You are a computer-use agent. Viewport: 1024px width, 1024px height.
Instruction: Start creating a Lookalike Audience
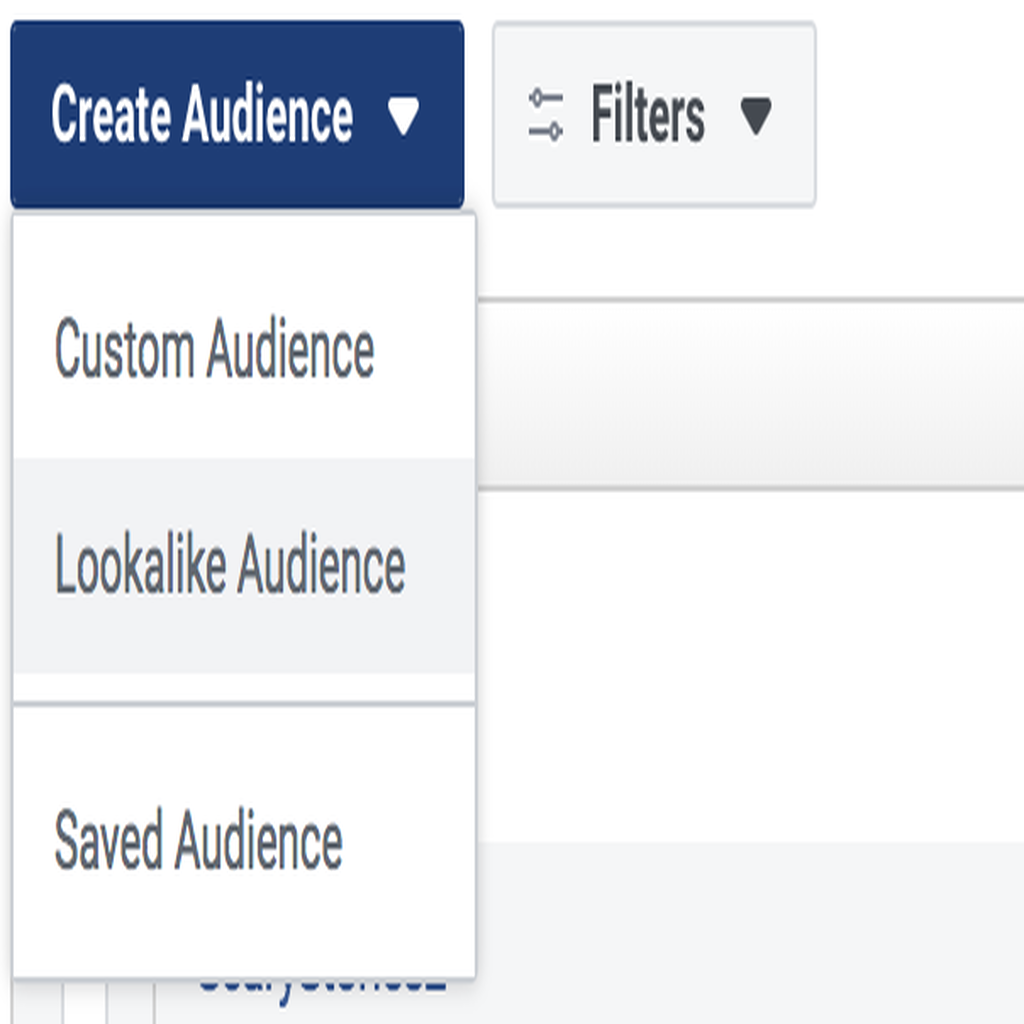(244, 565)
